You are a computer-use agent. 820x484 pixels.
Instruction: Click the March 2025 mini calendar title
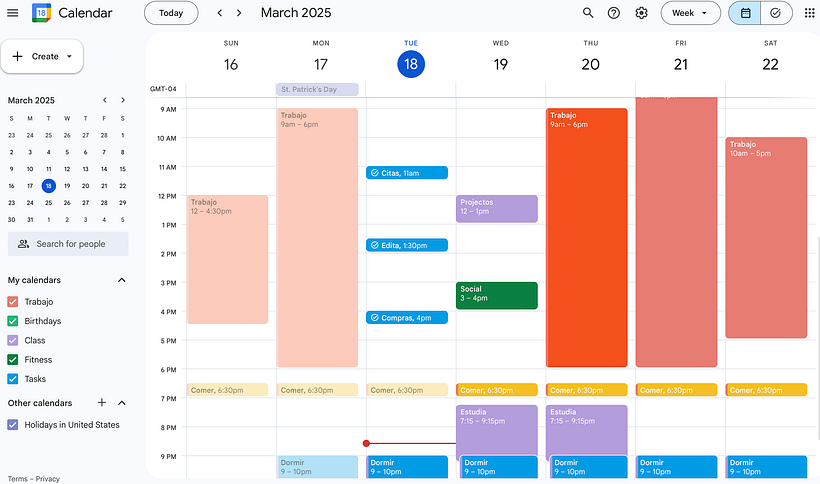pos(31,100)
